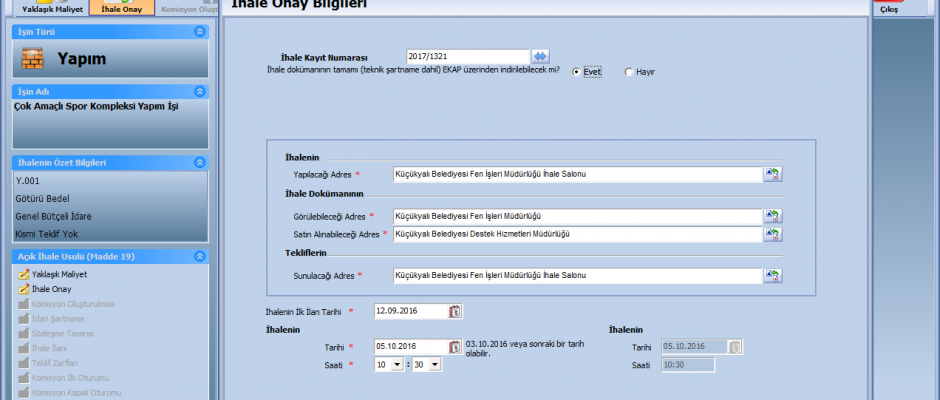Open address picker for Yapılacağı Adres
The image size is (940, 400).
point(772,174)
